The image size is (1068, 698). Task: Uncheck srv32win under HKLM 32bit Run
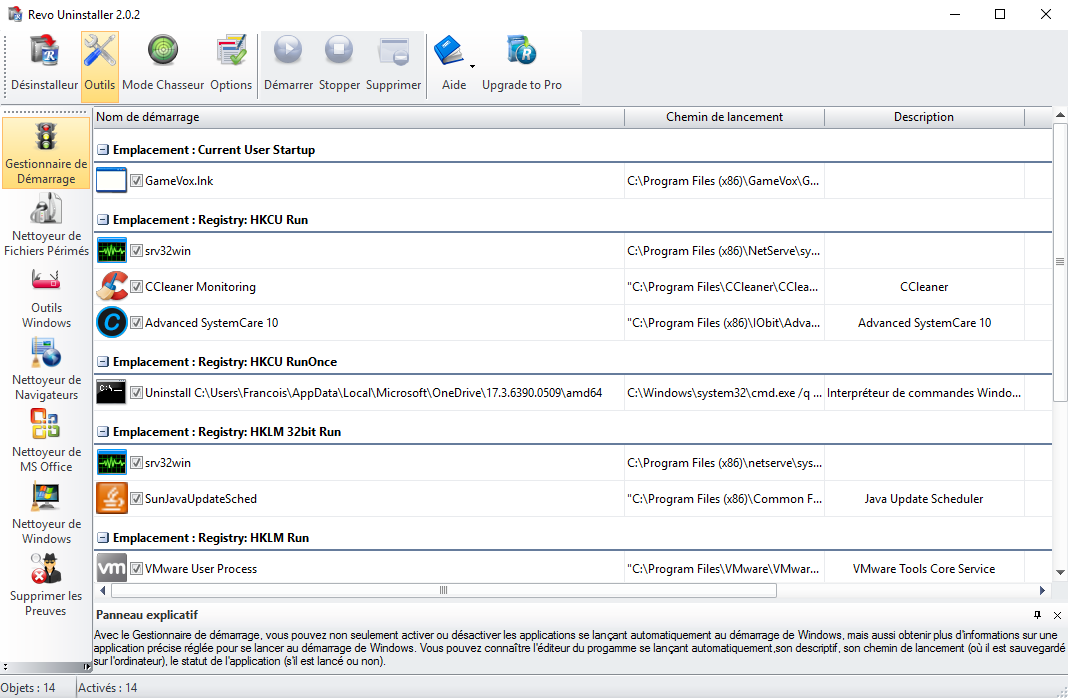136,462
